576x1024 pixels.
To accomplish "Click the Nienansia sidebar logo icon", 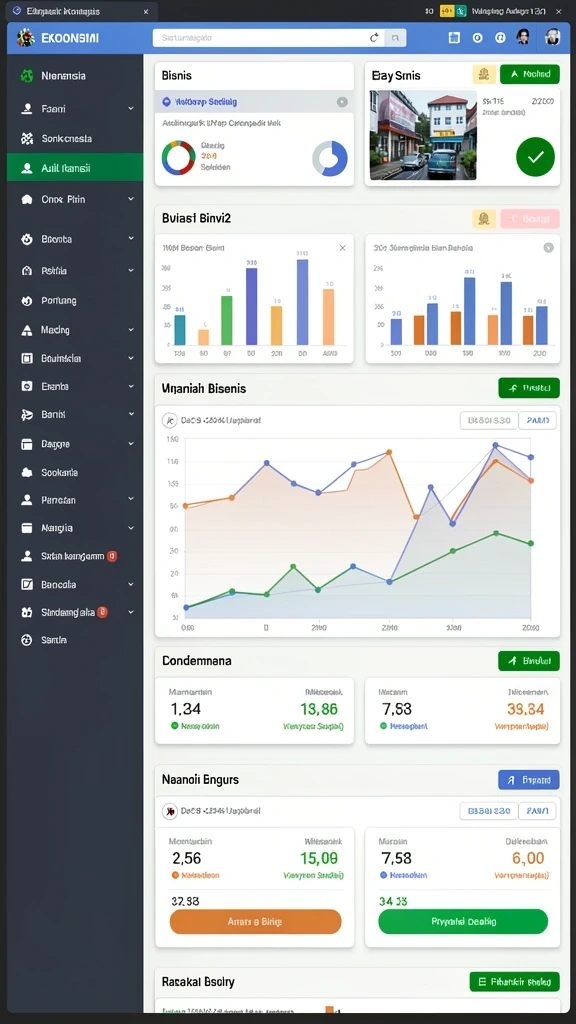I will (27, 76).
